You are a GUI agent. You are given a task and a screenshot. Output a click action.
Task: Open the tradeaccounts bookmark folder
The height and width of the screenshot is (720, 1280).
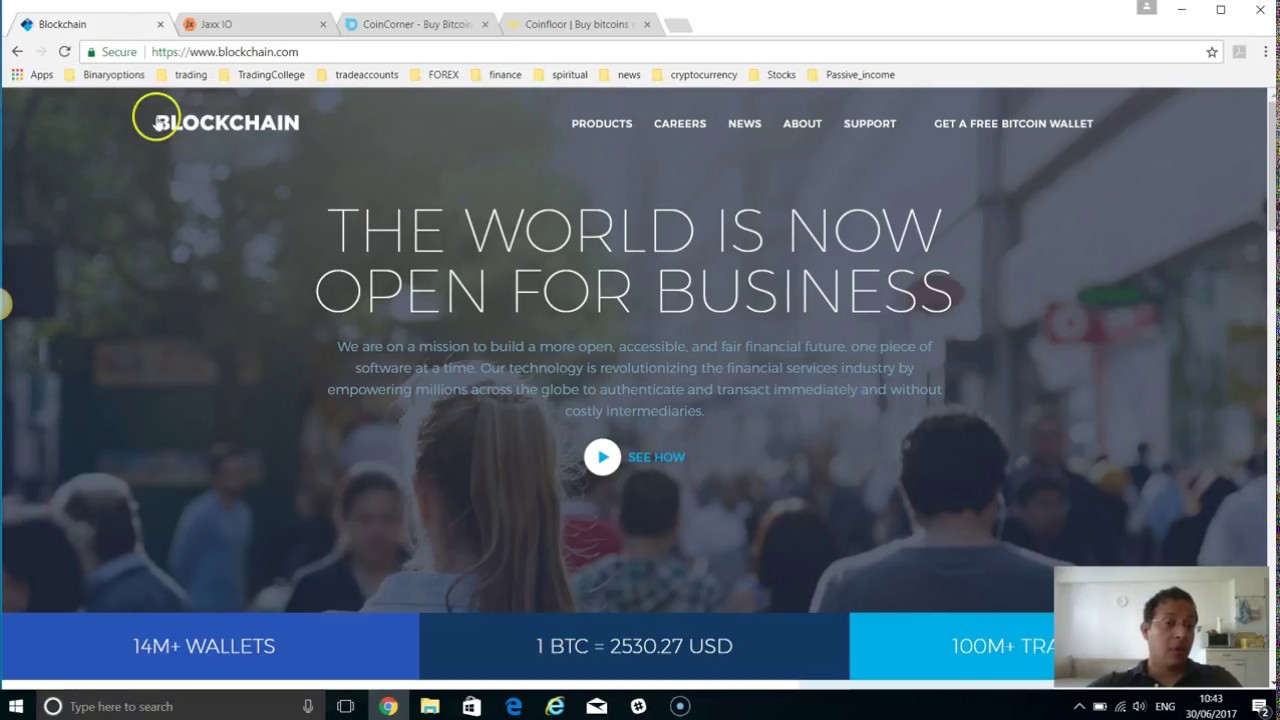(x=357, y=75)
